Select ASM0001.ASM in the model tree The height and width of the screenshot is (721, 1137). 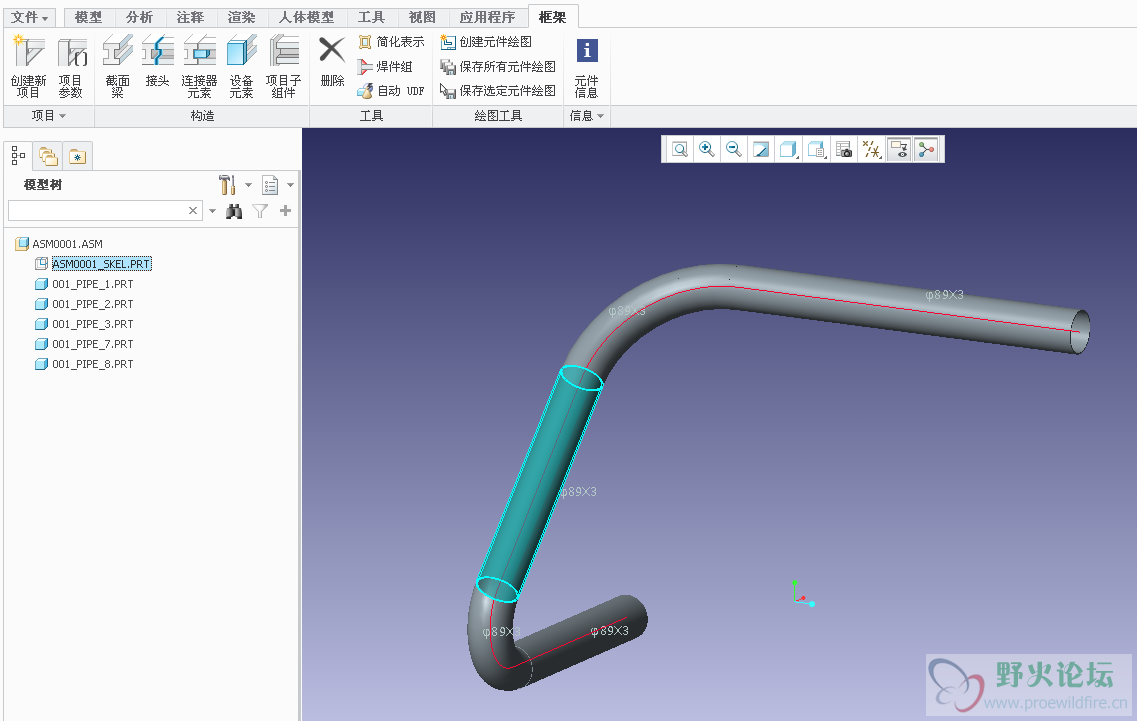[x=59, y=244]
